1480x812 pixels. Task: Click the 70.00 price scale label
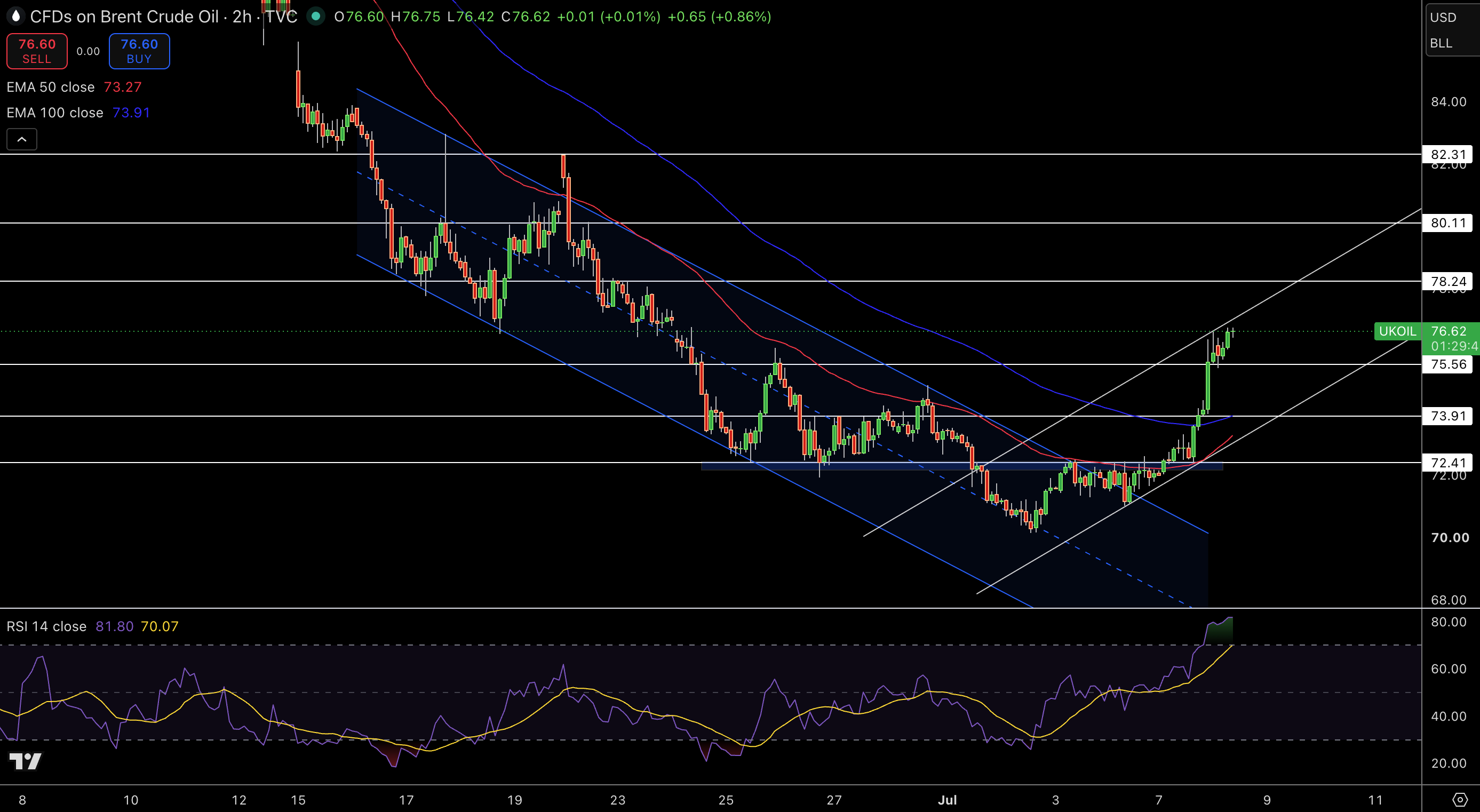point(1450,538)
